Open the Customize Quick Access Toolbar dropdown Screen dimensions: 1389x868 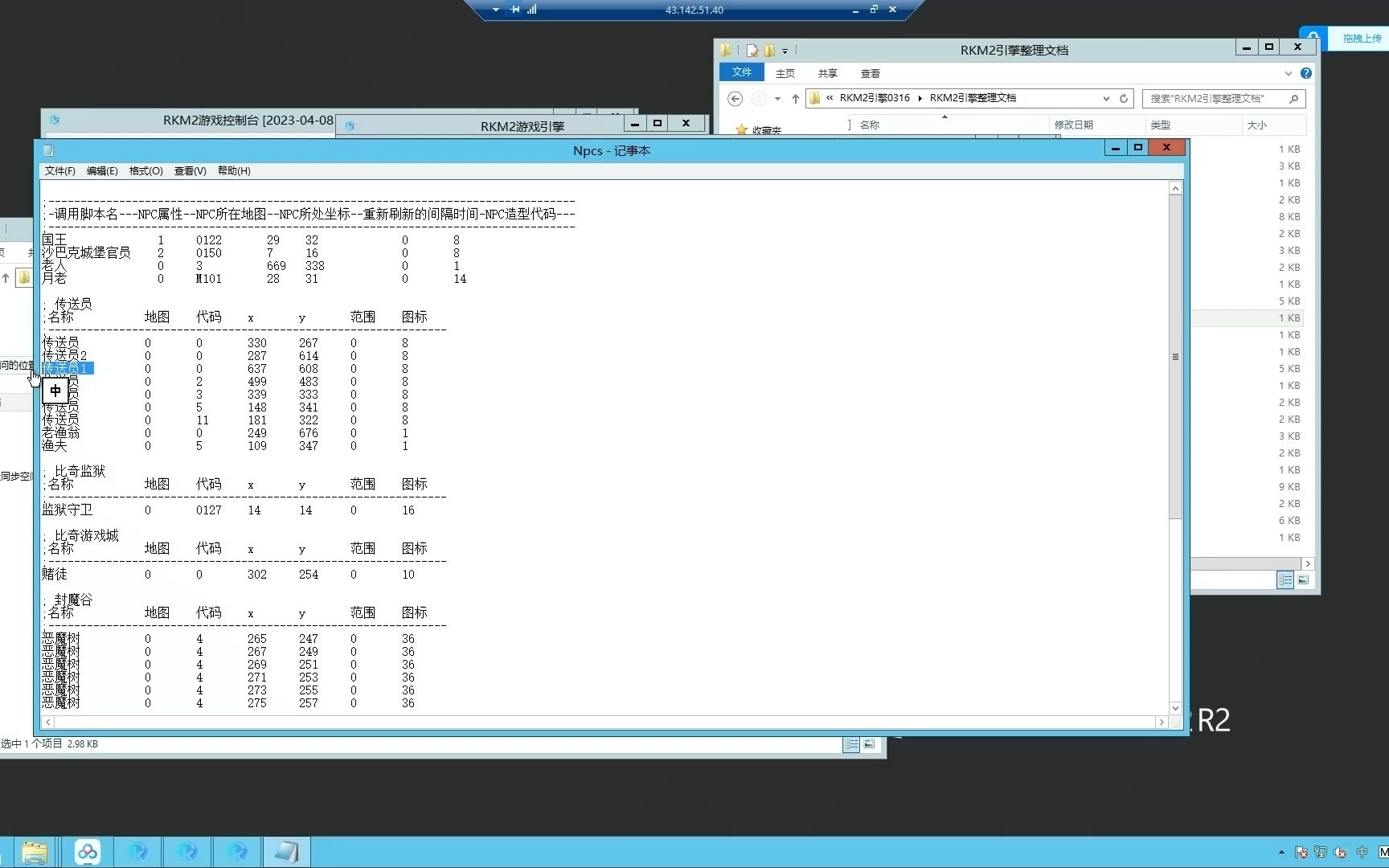tap(785, 51)
